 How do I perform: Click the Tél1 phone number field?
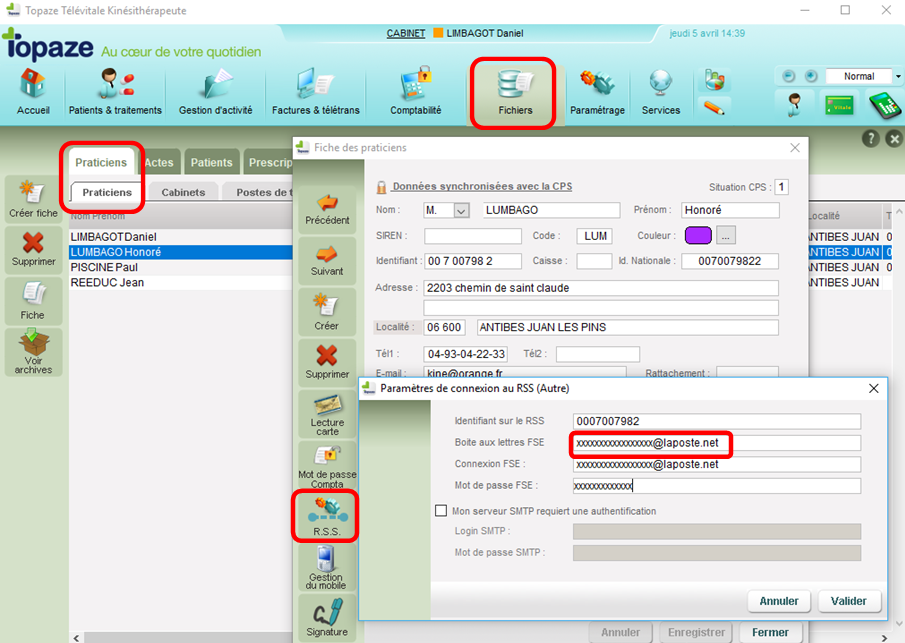click(x=466, y=354)
